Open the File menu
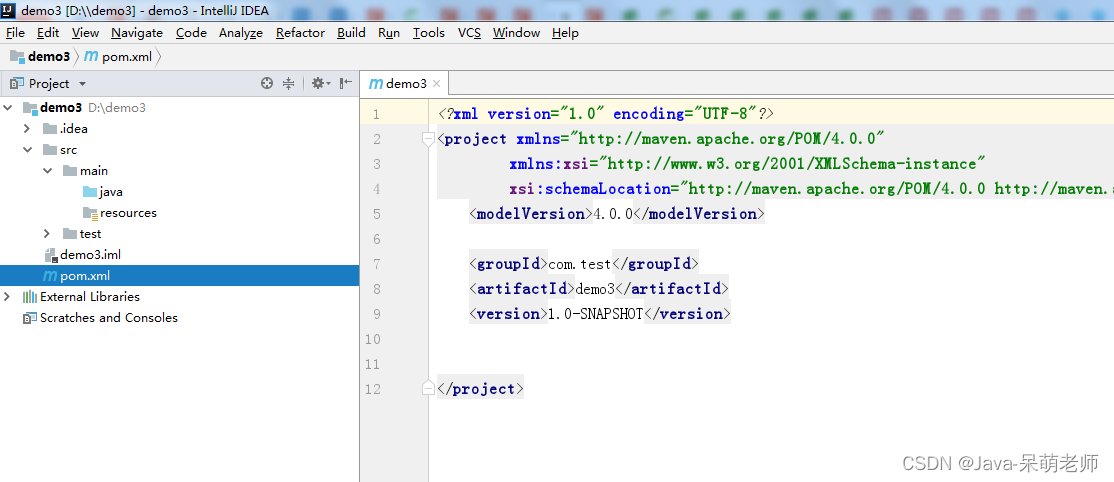The image size is (1114, 482). click(x=15, y=33)
